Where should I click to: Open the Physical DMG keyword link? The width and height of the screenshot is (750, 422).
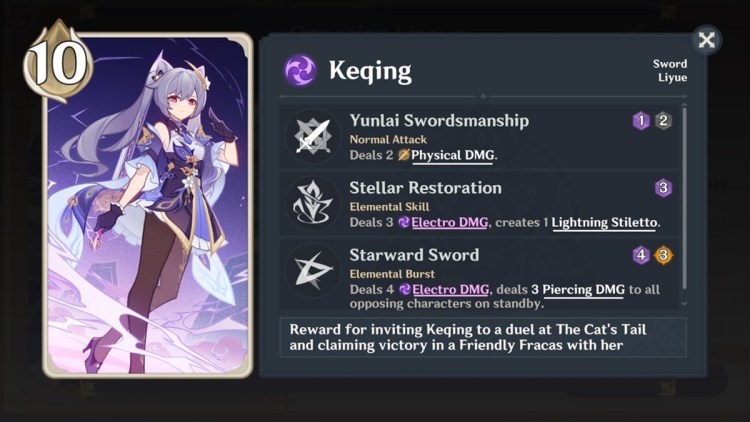click(x=452, y=155)
